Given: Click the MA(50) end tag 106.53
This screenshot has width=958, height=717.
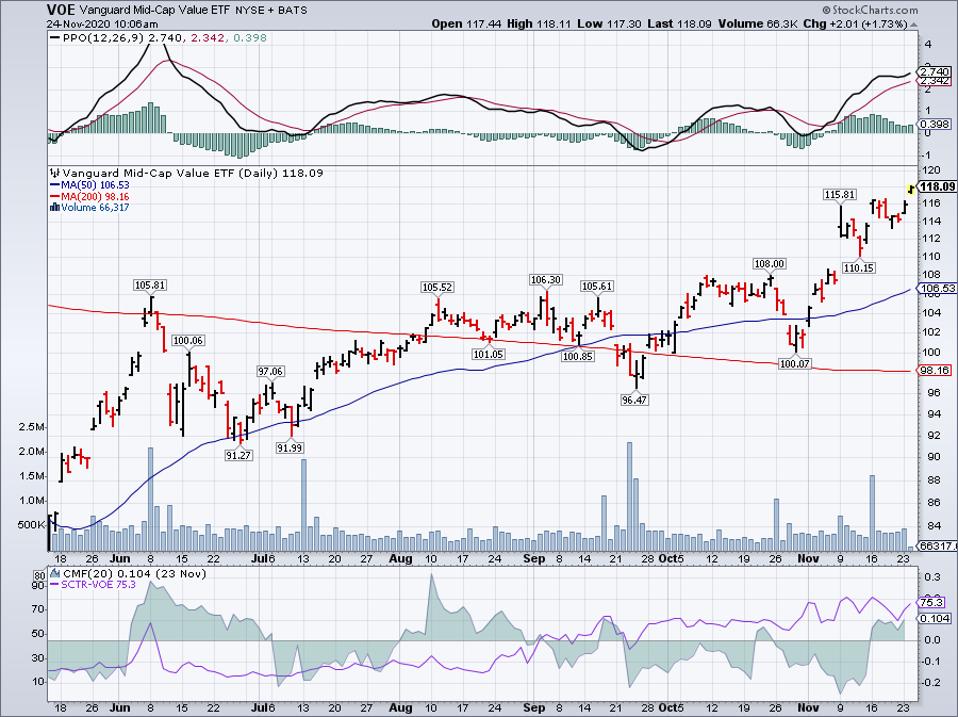Looking at the screenshot, I should click(937, 288).
